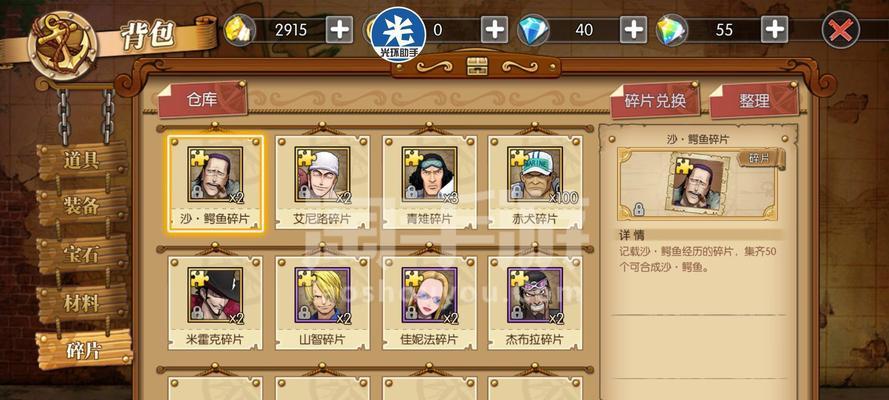This screenshot has height=400, width=889.
Task: Select the 艾尼路碎片 item card
Action: (x=322, y=182)
